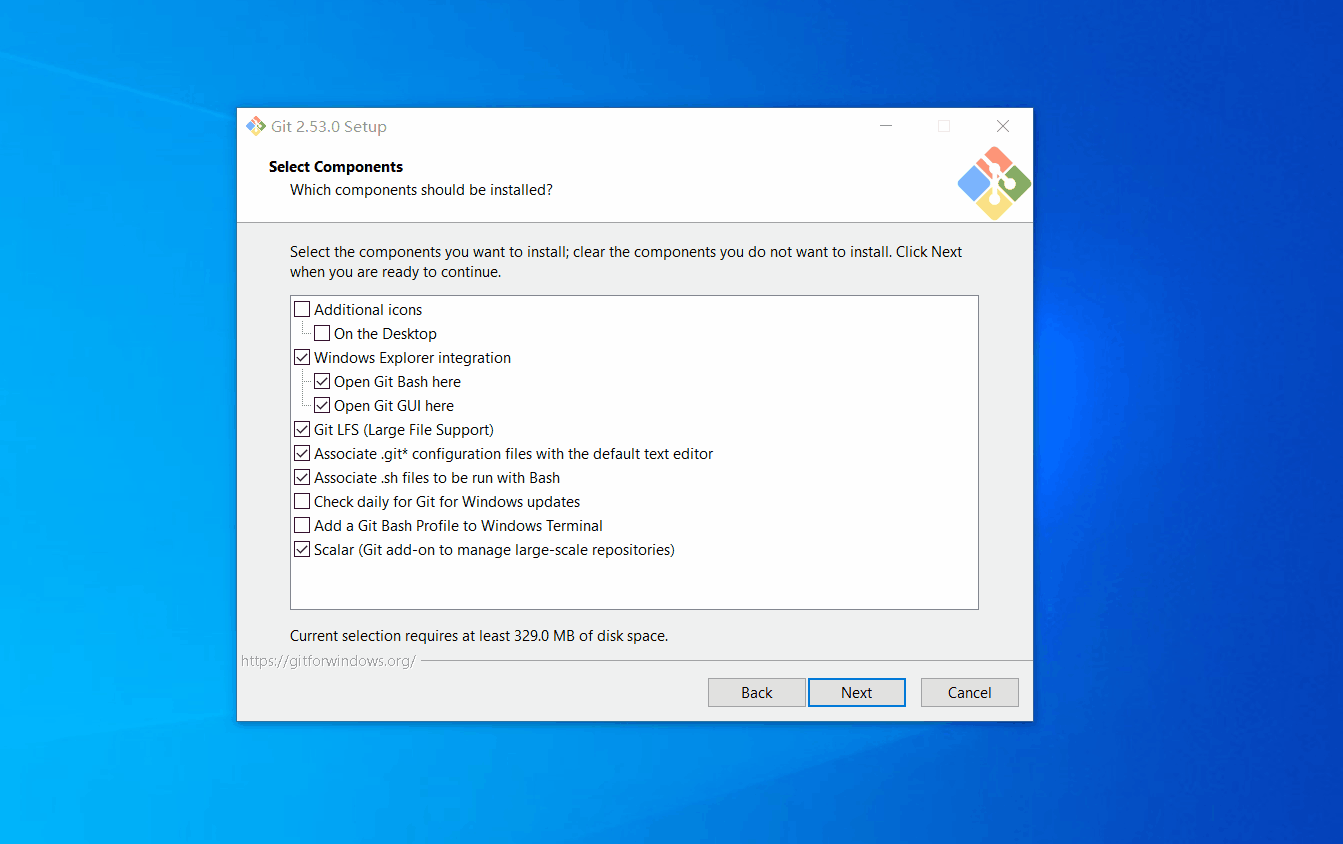1343x844 pixels.
Task: Uncheck the Scalar add-on component
Action: 302,550
